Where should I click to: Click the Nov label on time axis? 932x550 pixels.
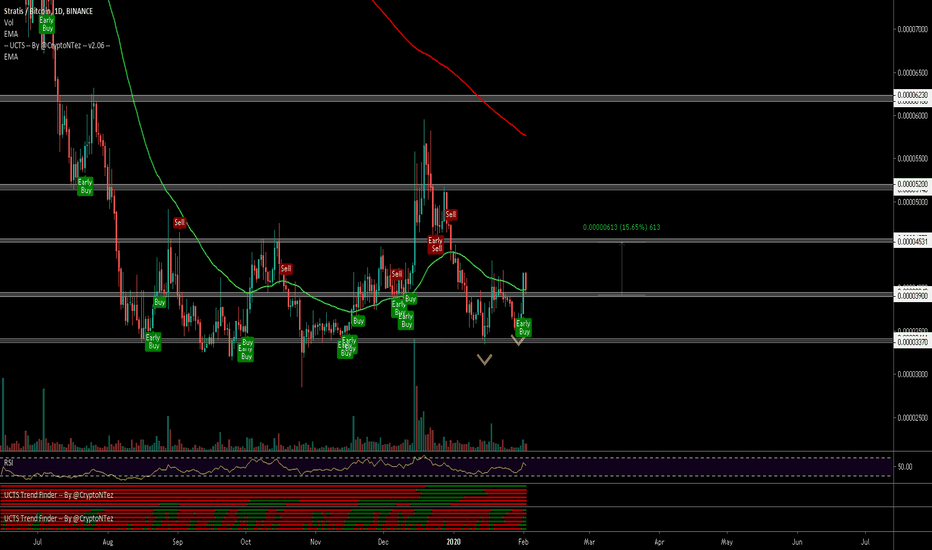(315, 542)
